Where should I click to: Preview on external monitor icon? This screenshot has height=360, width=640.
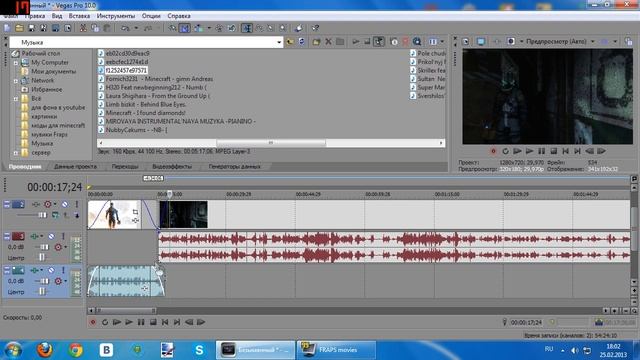pos(481,42)
